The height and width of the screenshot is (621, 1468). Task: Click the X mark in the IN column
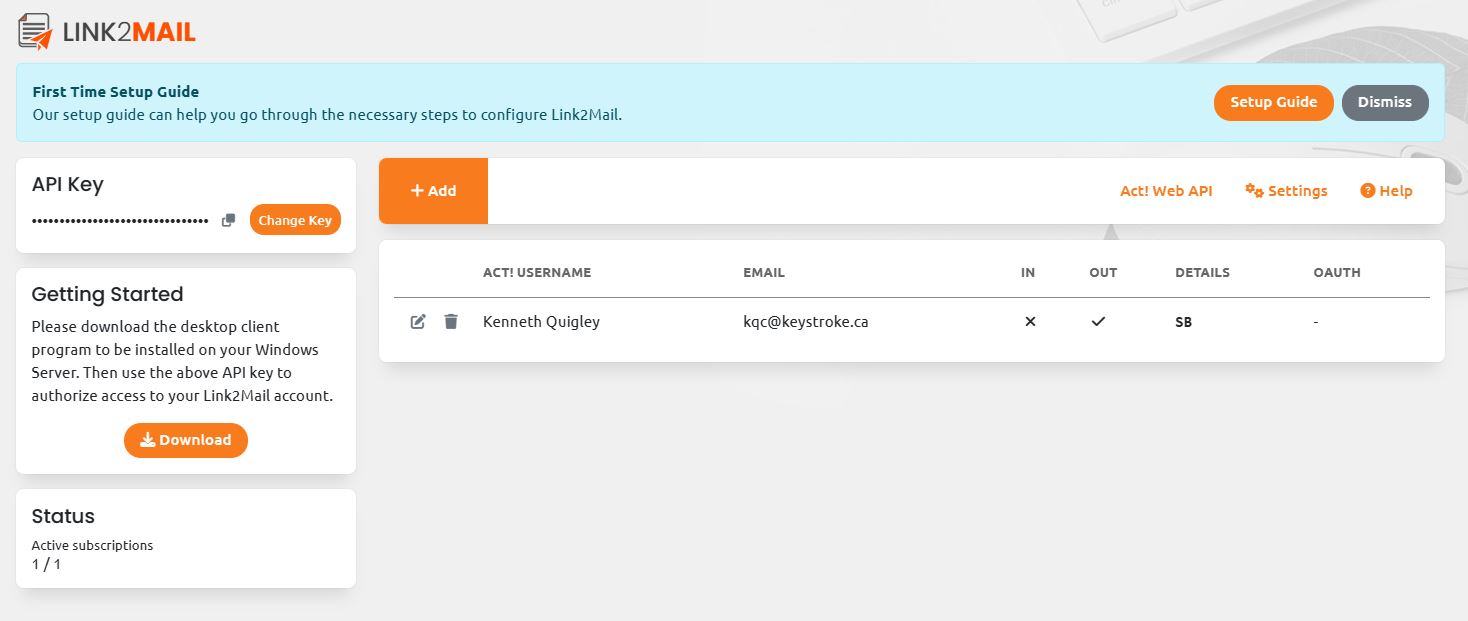(x=1030, y=322)
